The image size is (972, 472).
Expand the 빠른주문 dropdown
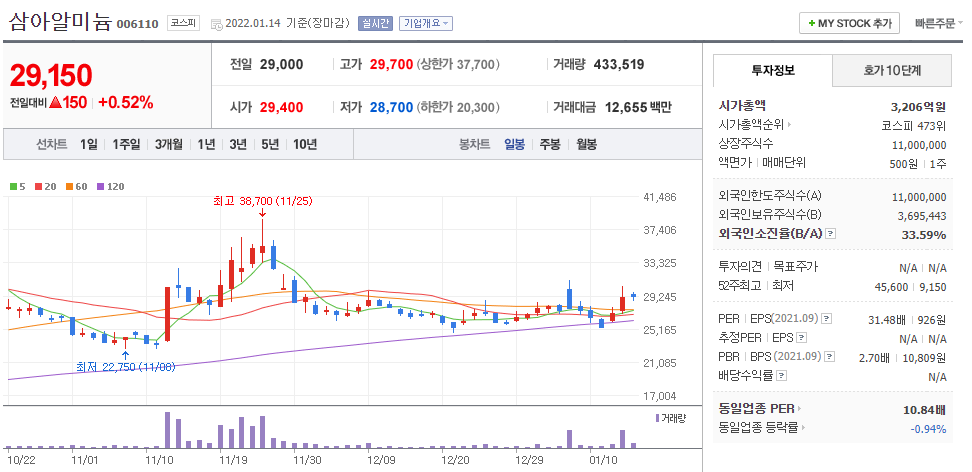tap(939, 24)
